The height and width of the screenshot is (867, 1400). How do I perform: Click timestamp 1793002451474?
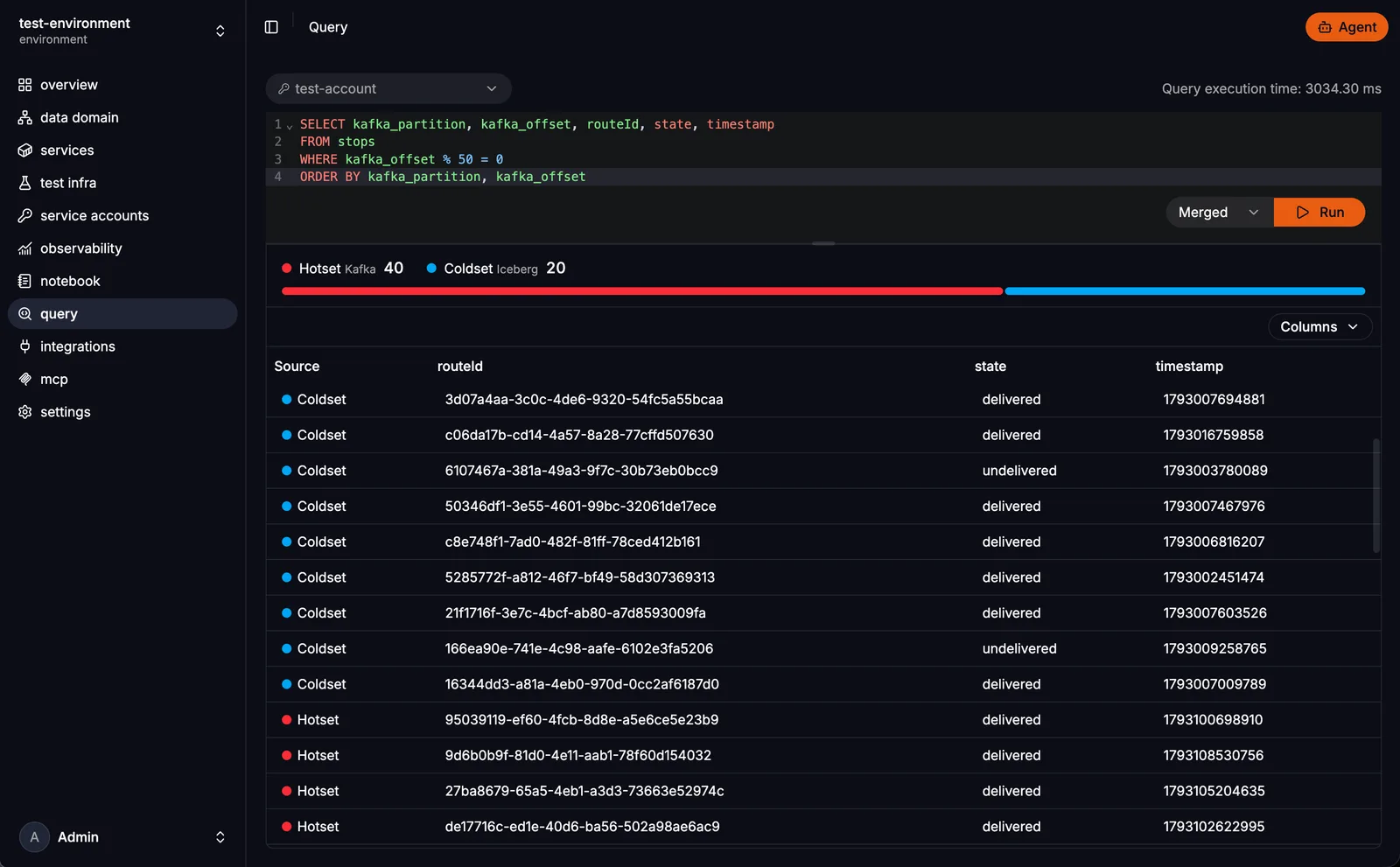coord(1214,577)
